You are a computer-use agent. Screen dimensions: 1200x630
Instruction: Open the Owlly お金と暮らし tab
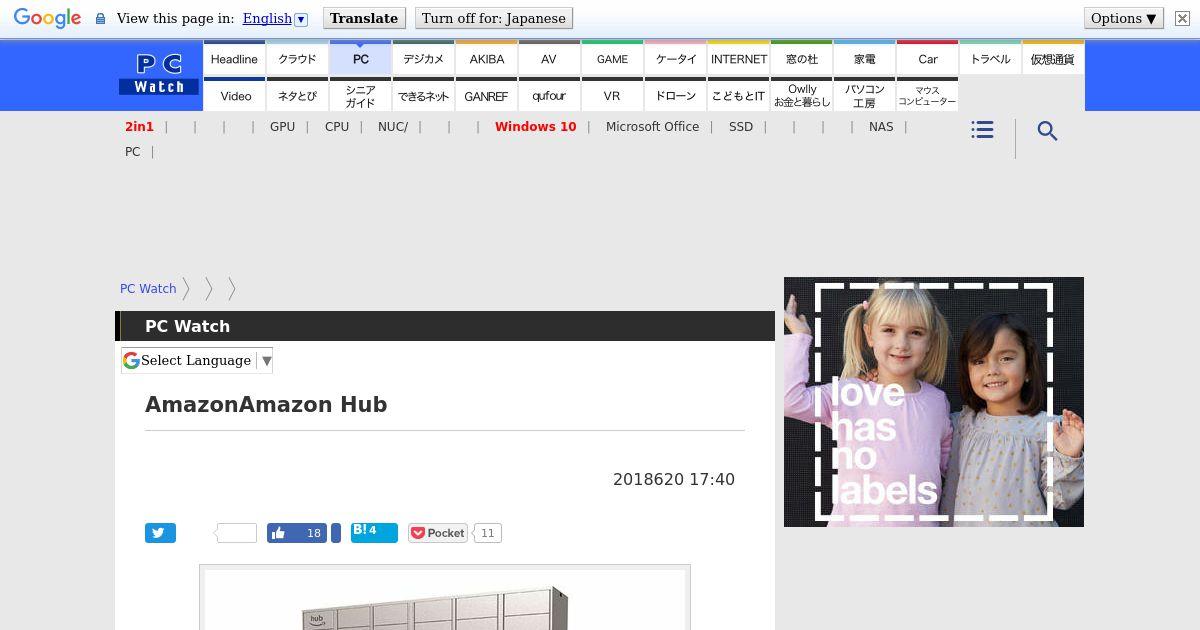802,96
